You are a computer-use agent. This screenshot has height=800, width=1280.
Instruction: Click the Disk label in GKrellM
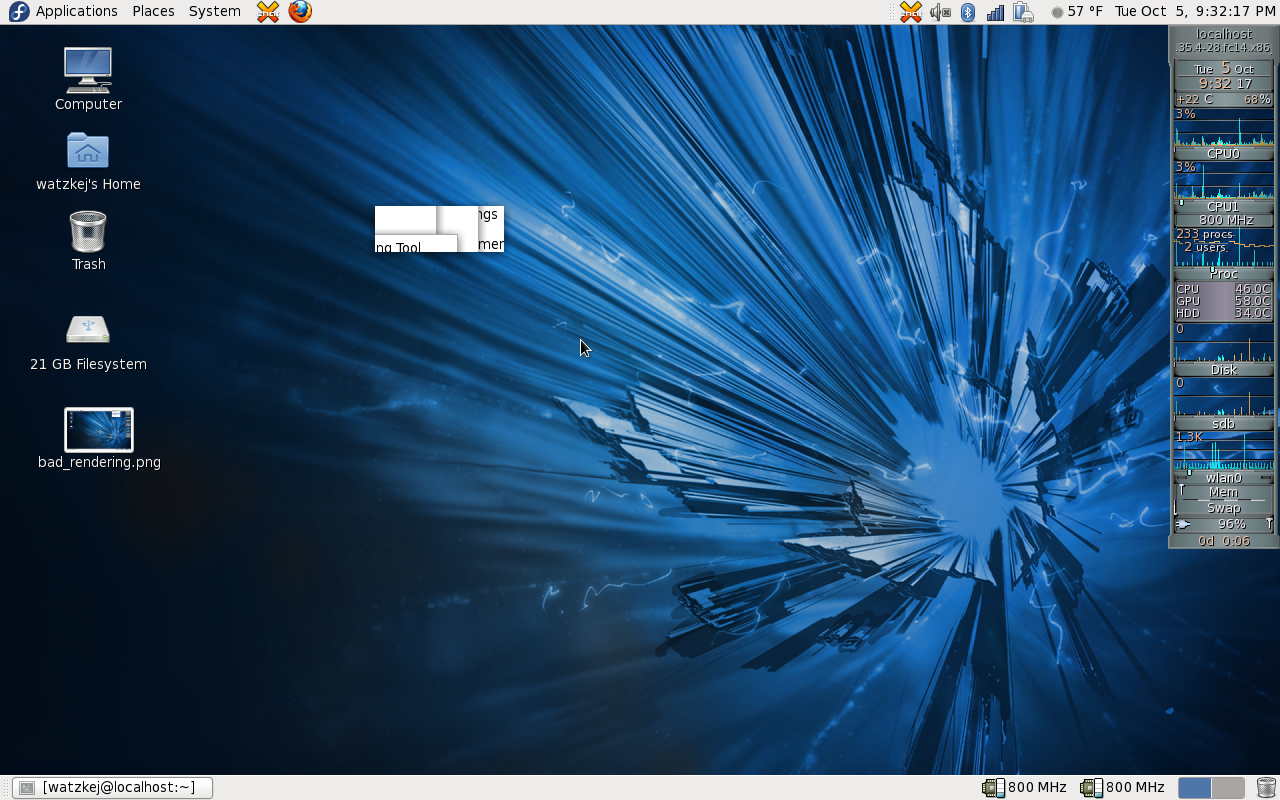click(x=1223, y=370)
